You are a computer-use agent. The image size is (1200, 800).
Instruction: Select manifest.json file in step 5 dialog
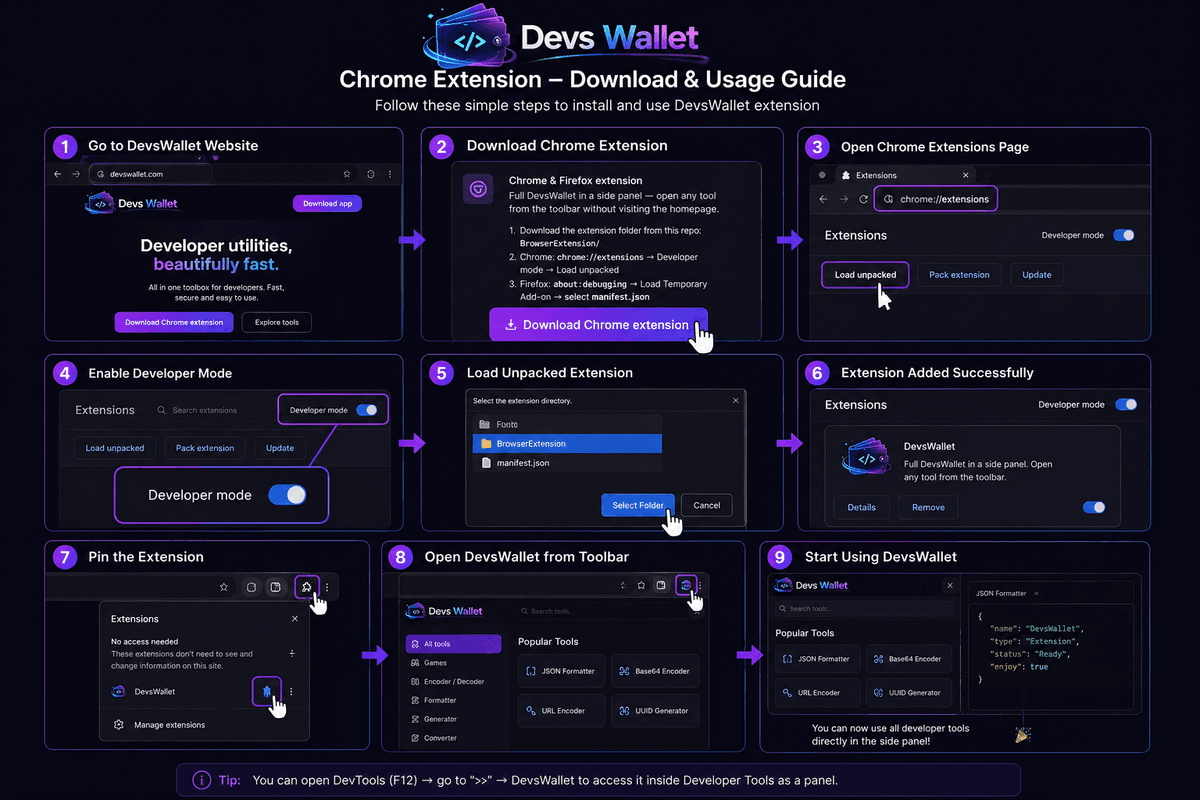point(567,463)
